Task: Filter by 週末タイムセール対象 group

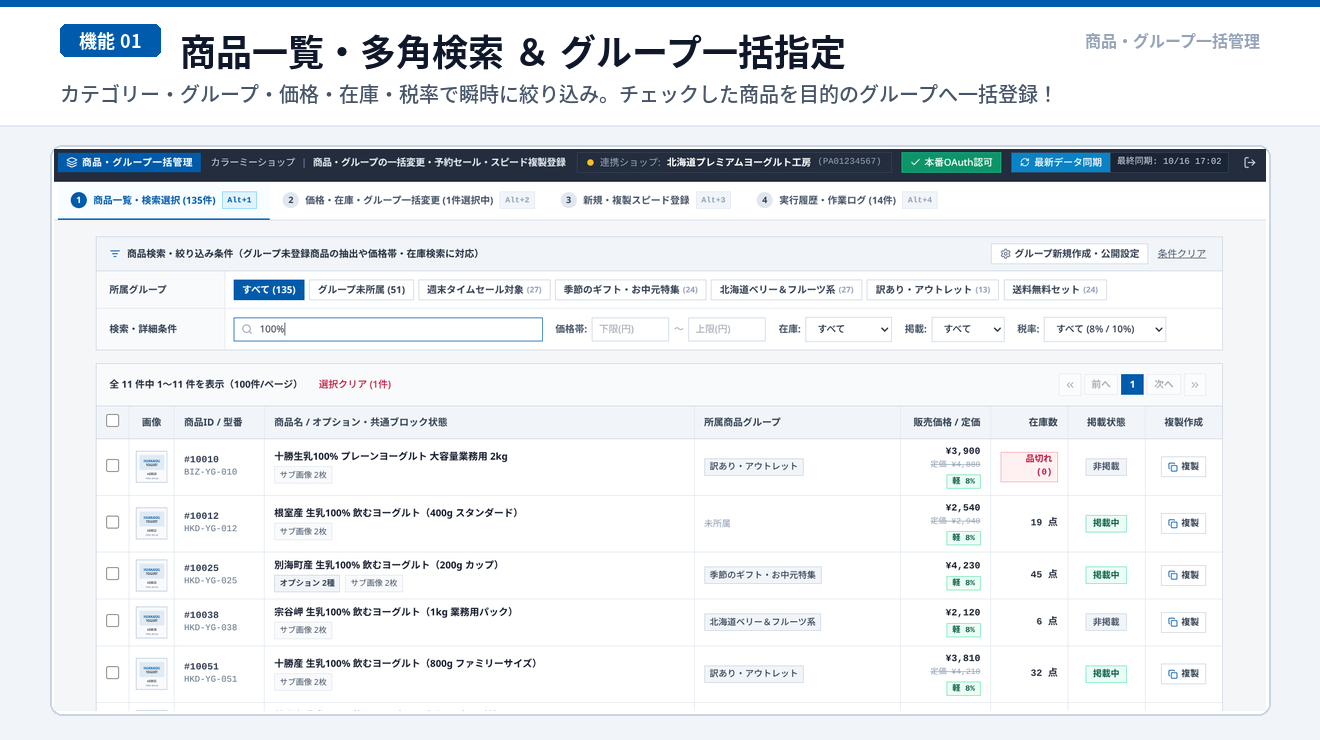Action: [x=484, y=290]
